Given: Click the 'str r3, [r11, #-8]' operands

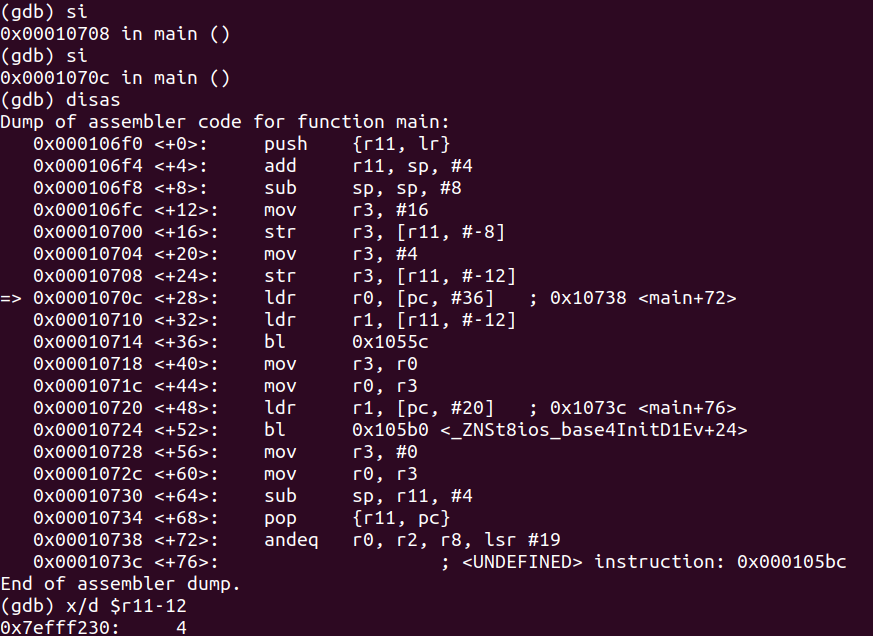Looking at the screenshot, I should tap(428, 232).
